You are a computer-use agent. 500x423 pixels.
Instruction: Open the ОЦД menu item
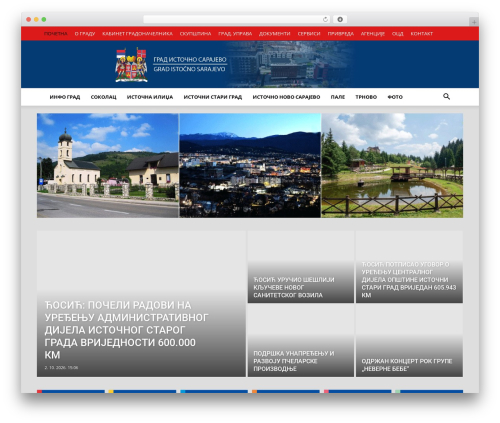(398, 34)
